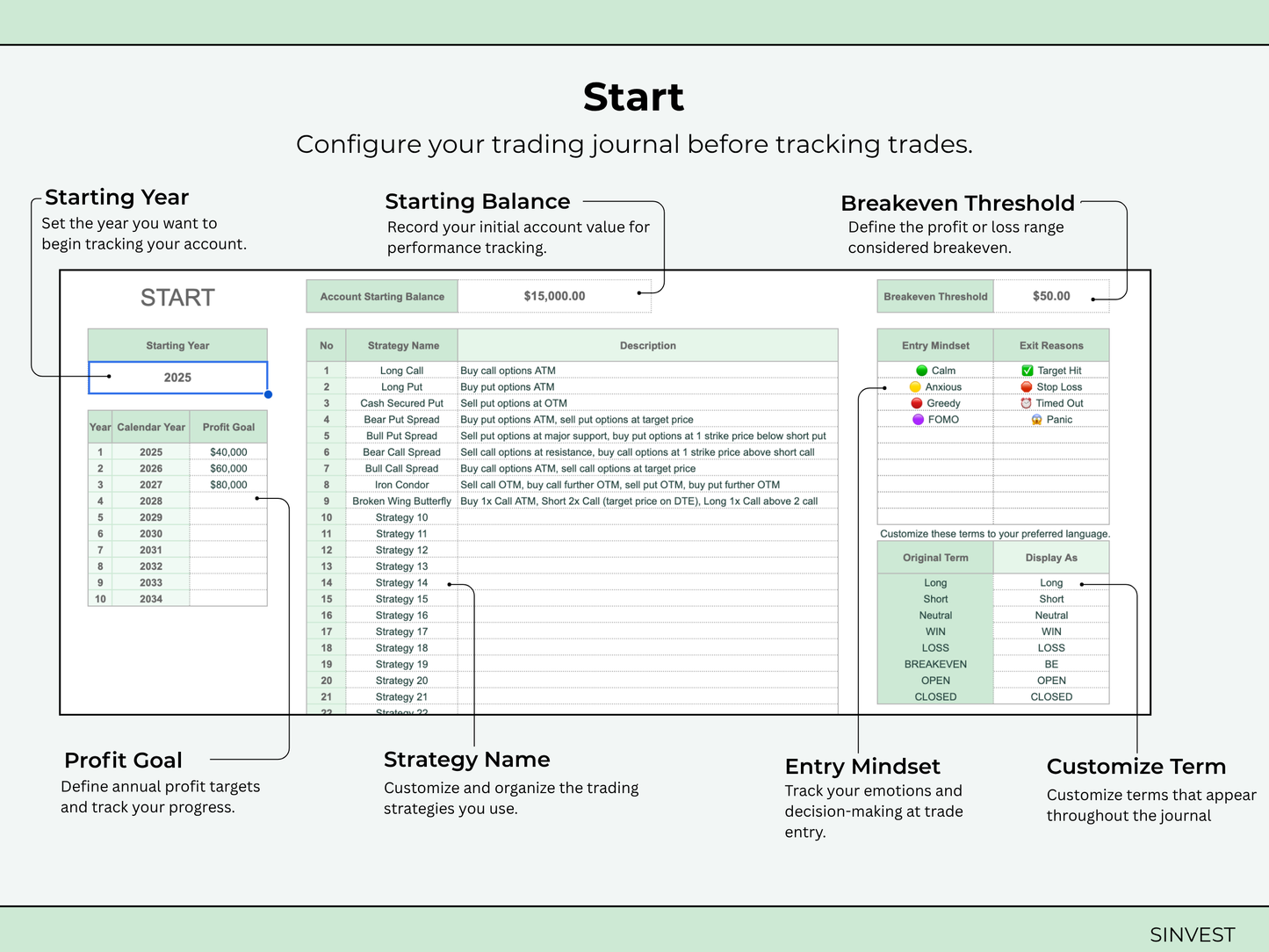The width and height of the screenshot is (1269, 952).
Task: Click the red Greedy mindset circle icon
Action: [x=917, y=403]
